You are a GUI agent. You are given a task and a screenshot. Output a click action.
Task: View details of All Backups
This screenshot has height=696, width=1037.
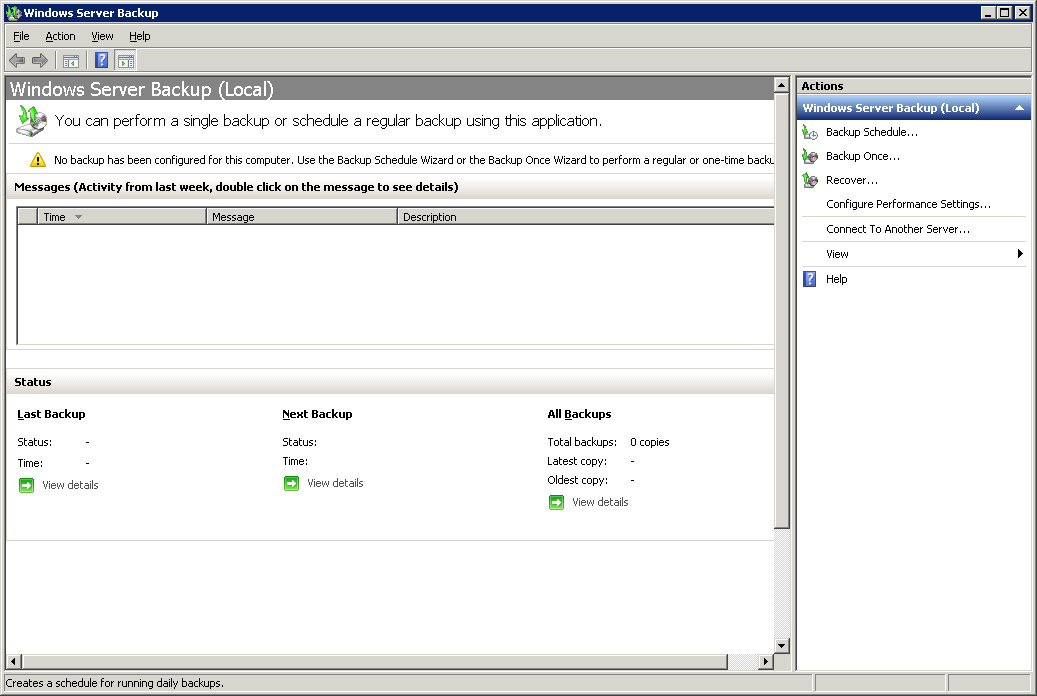(601, 503)
